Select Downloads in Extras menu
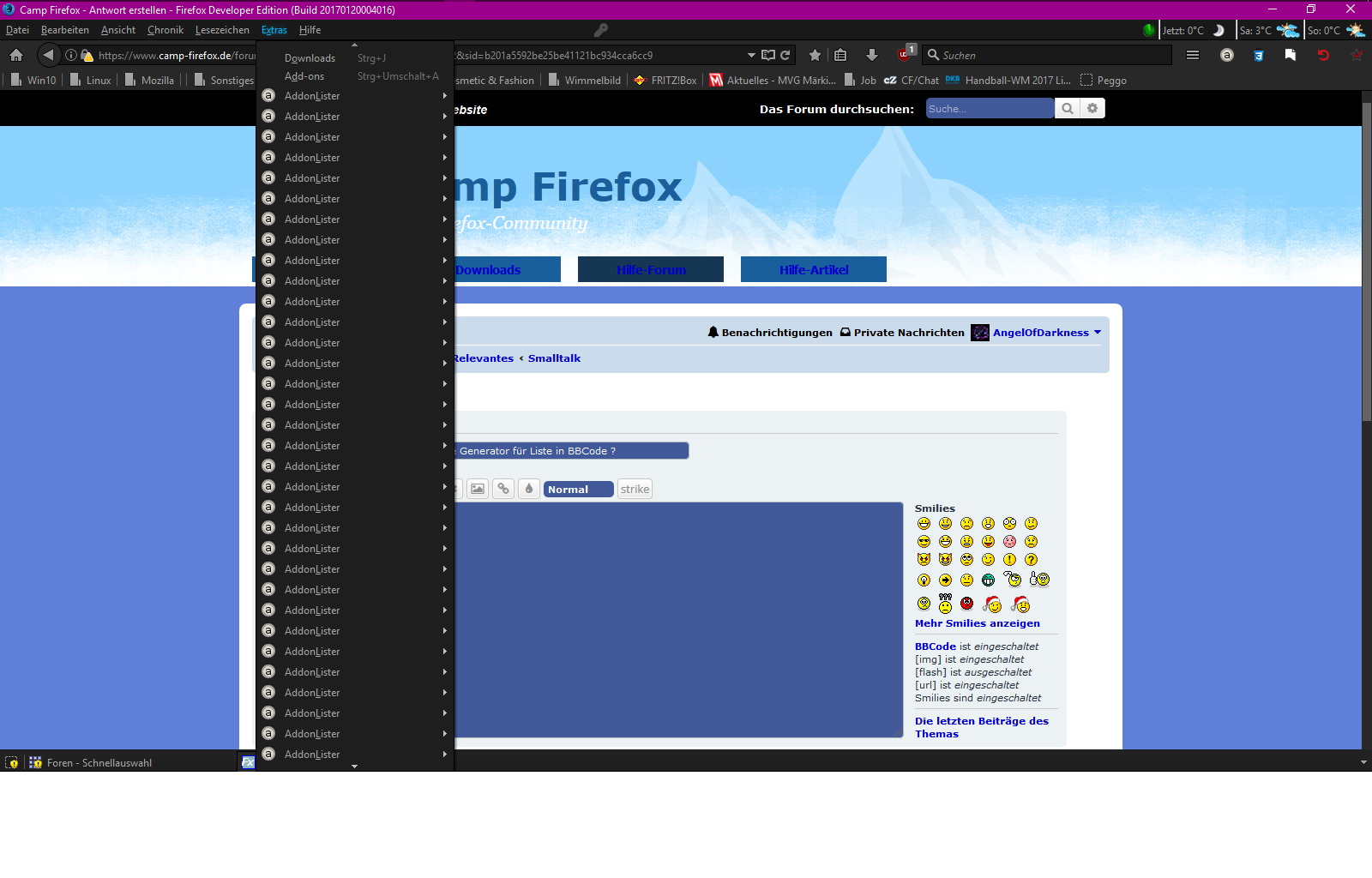The height and width of the screenshot is (878, 1372). coord(355,58)
